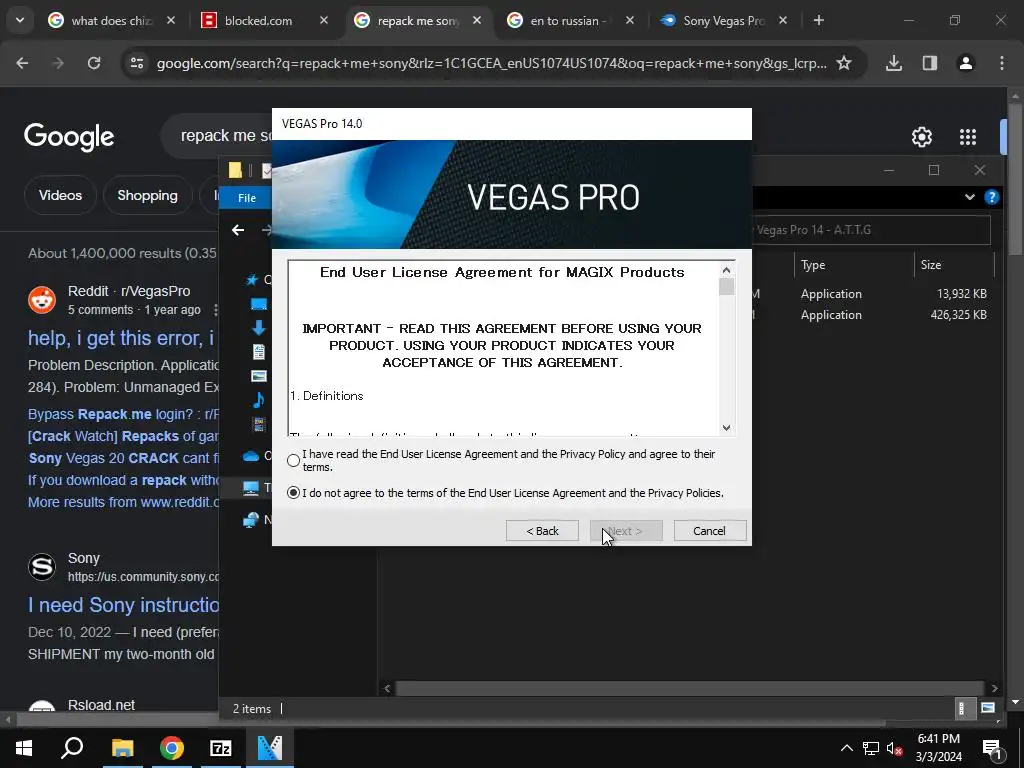Switch Explorer to large icons view
Image resolution: width=1024 pixels, height=768 pixels.
tap(988, 709)
